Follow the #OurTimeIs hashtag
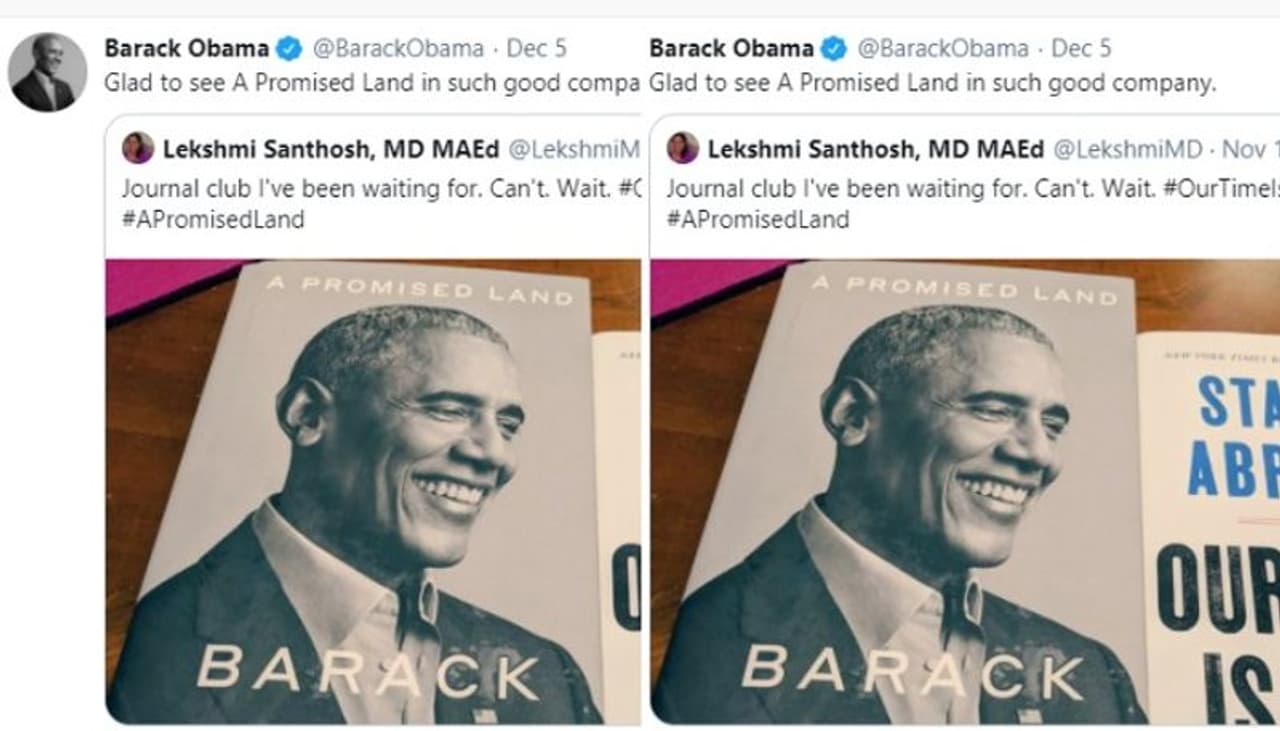The image size is (1280, 731). (x=1220, y=188)
